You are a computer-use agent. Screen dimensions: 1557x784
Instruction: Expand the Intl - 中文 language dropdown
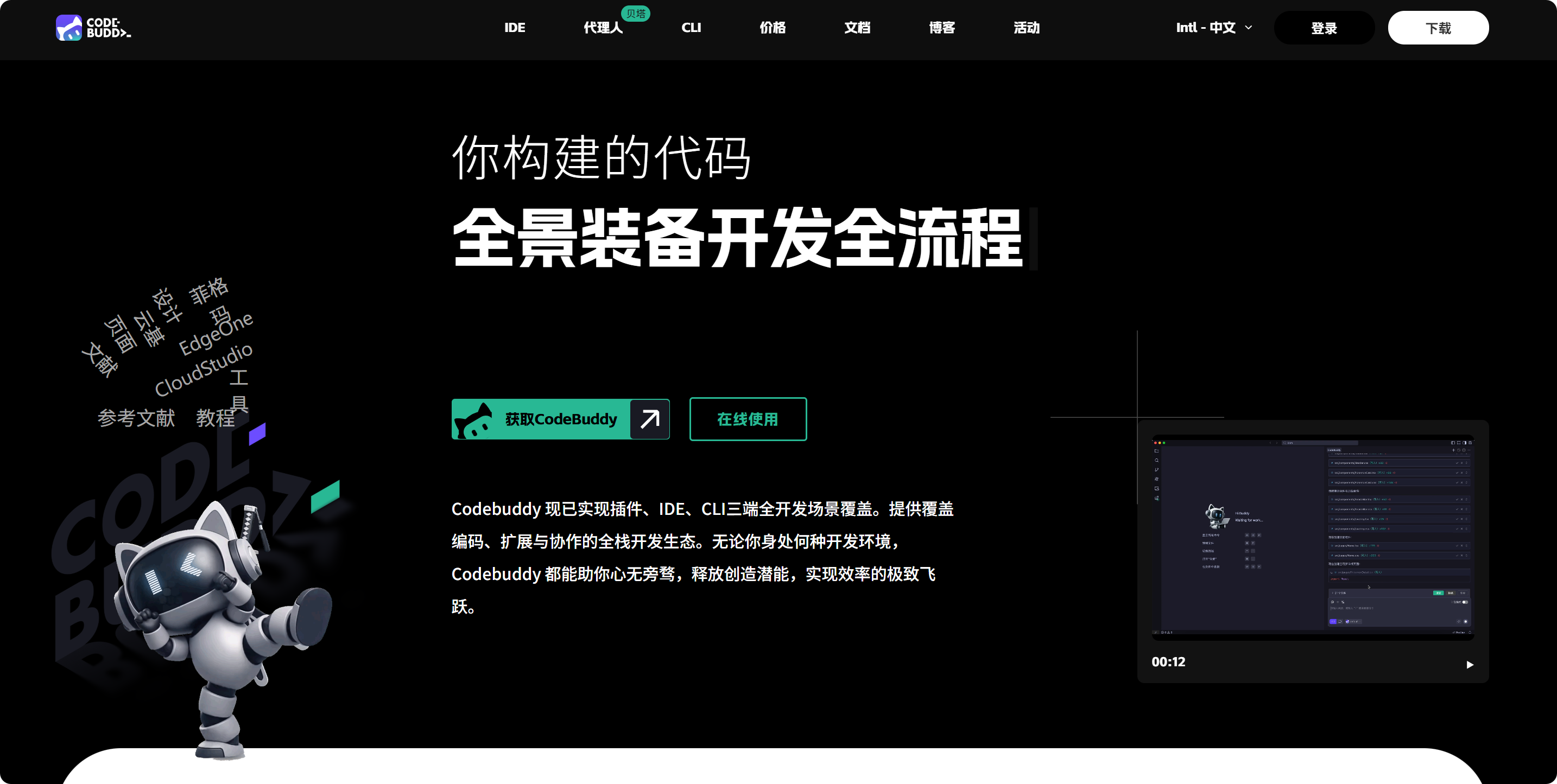click(1214, 28)
